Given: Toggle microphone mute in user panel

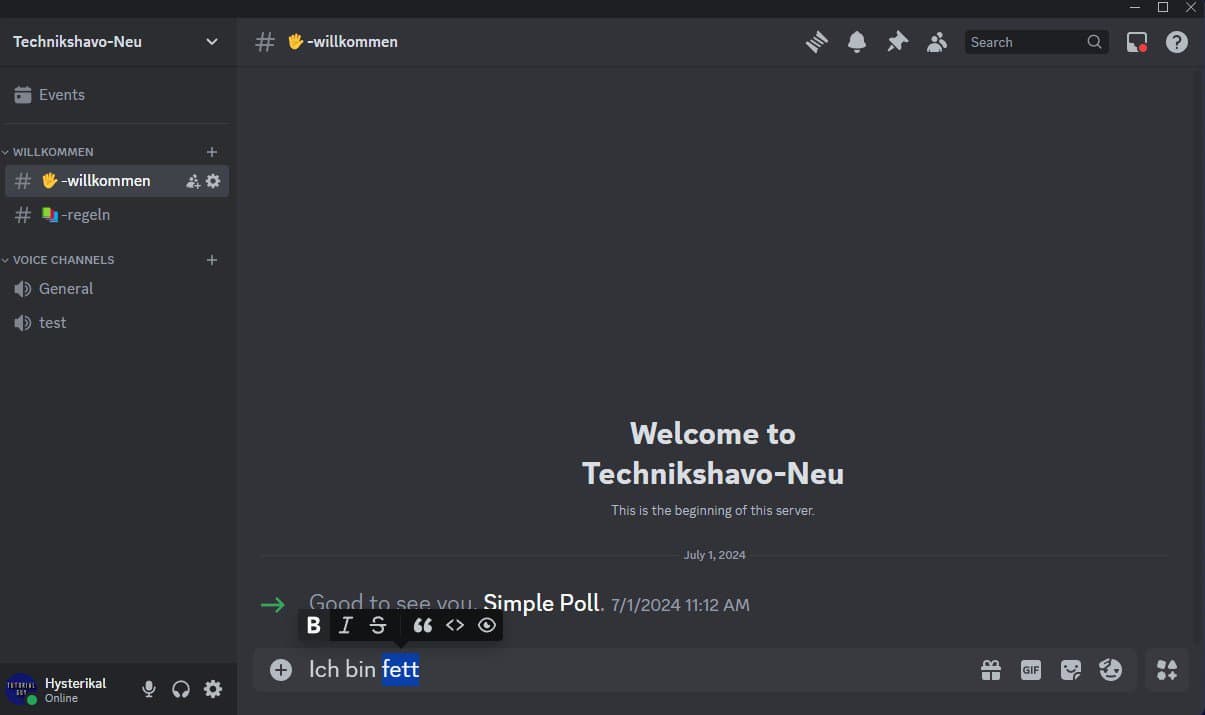Looking at the screenshot, I should pos(149,689).
